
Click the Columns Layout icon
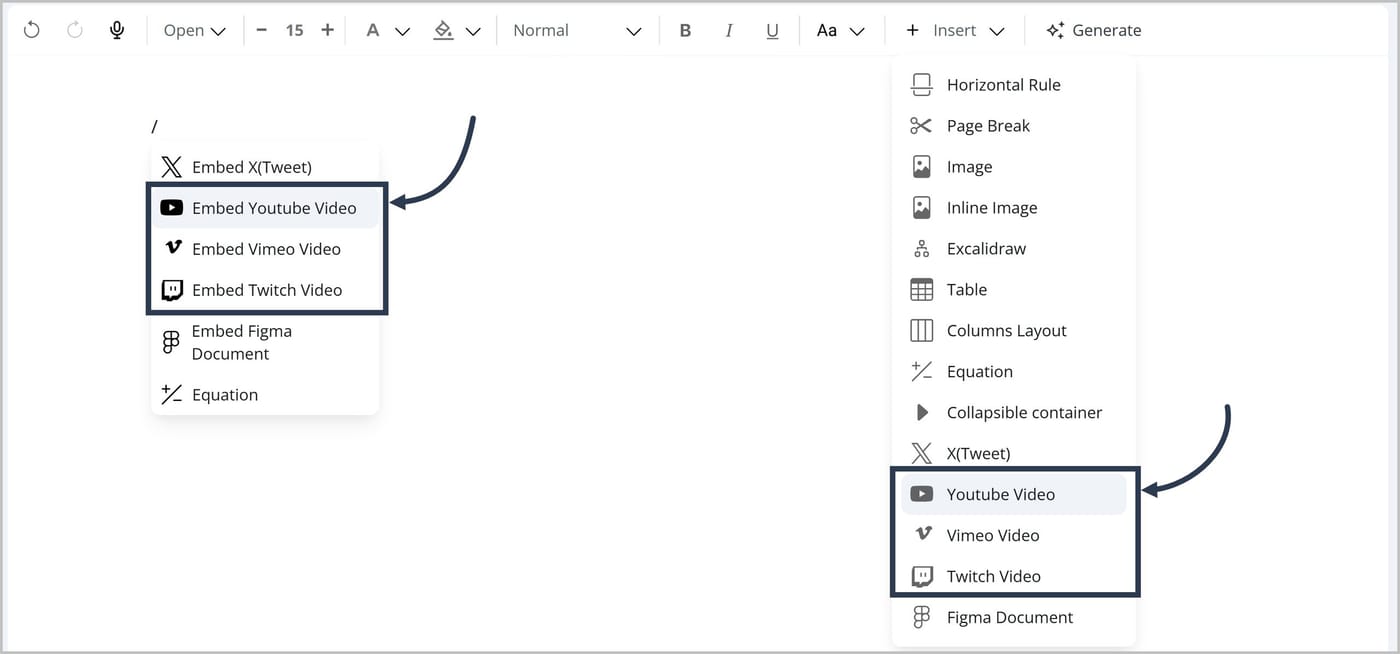922,331
